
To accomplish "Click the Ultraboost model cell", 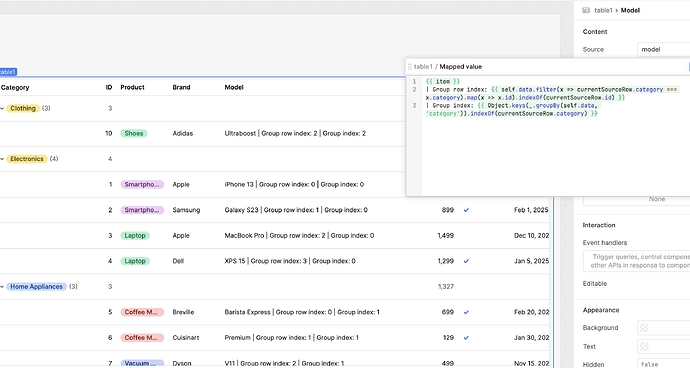I will pyautogui.click(x=295, y=133).
